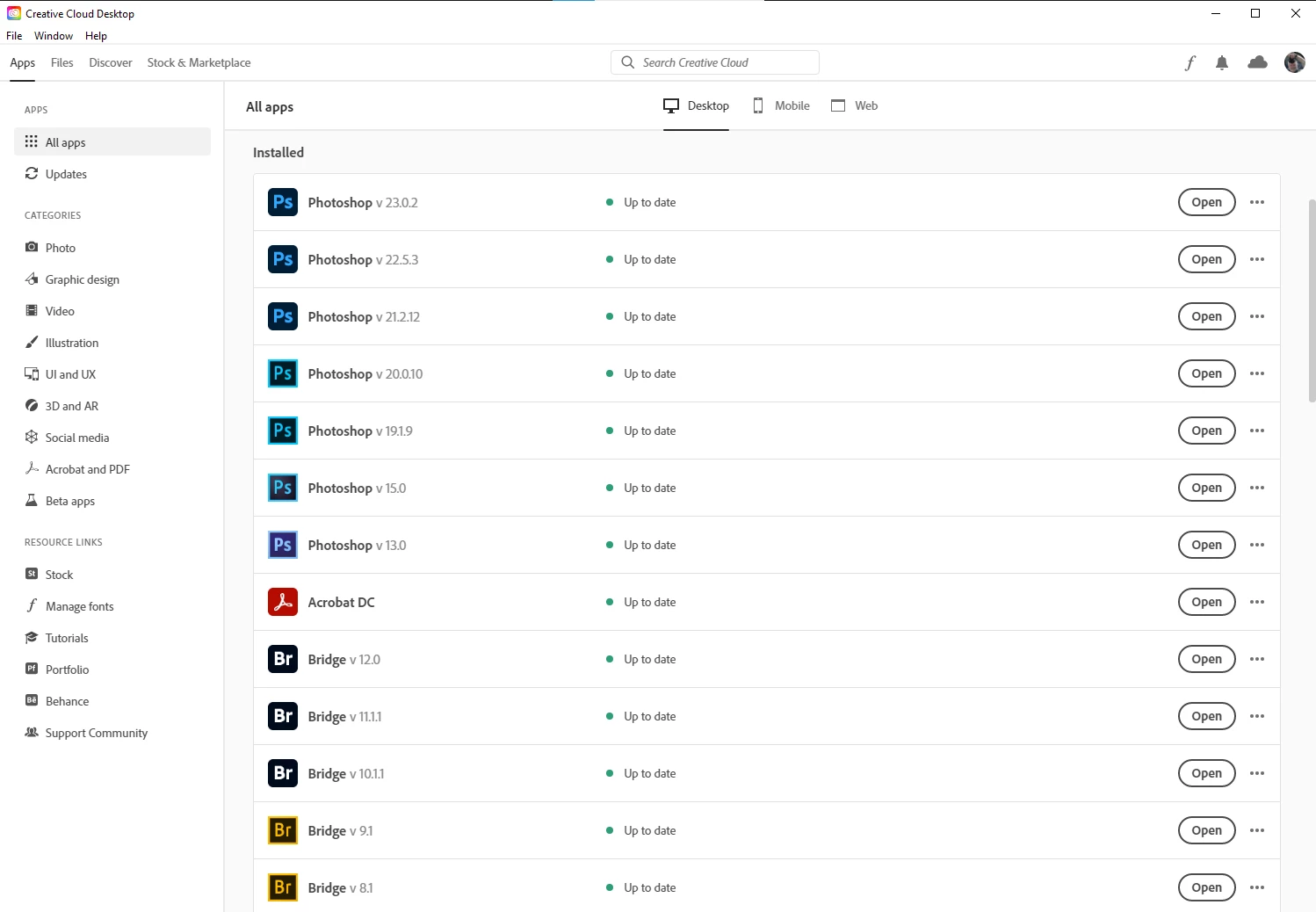This screenshot has width=1316, height=912.
Task: Open more options for Photoshop v 19.1.9
Action: pyautogui.click(x=1257, y=431)
